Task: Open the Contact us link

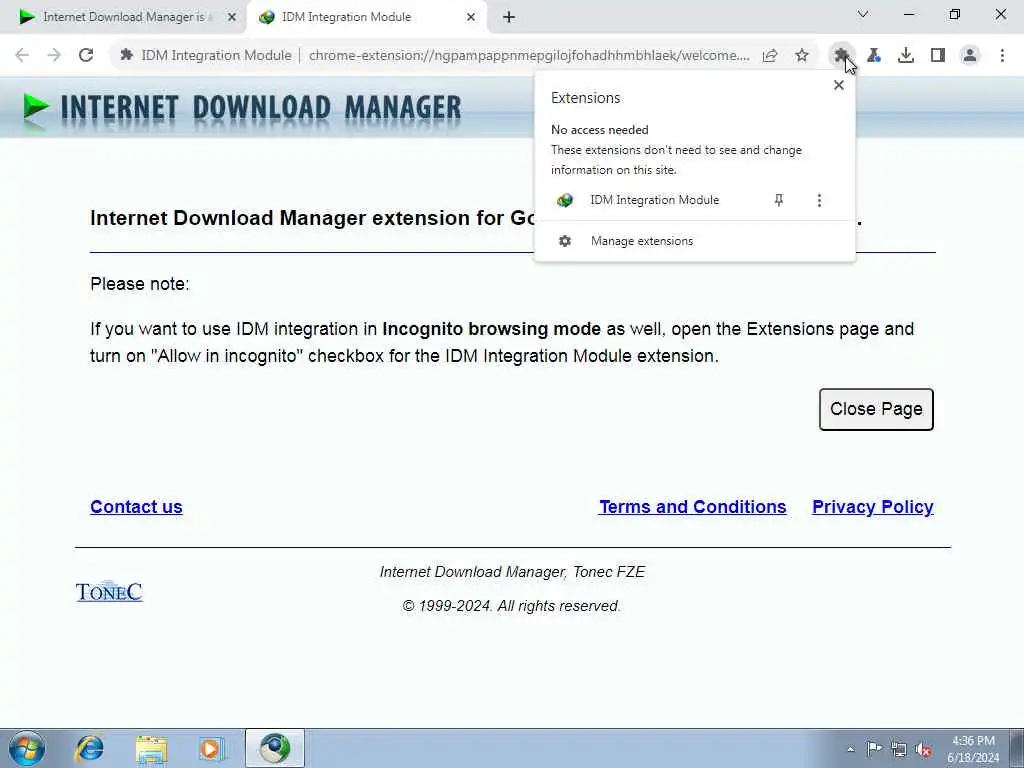Action: coord(136,507)
